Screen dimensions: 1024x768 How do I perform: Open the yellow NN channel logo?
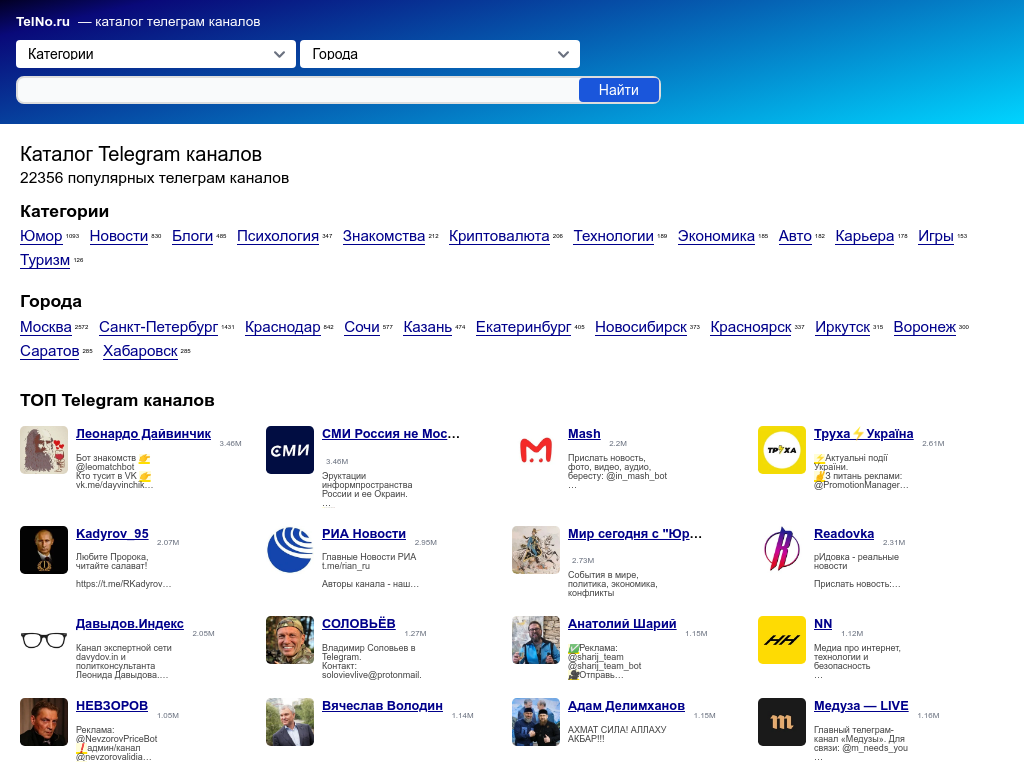782,640
